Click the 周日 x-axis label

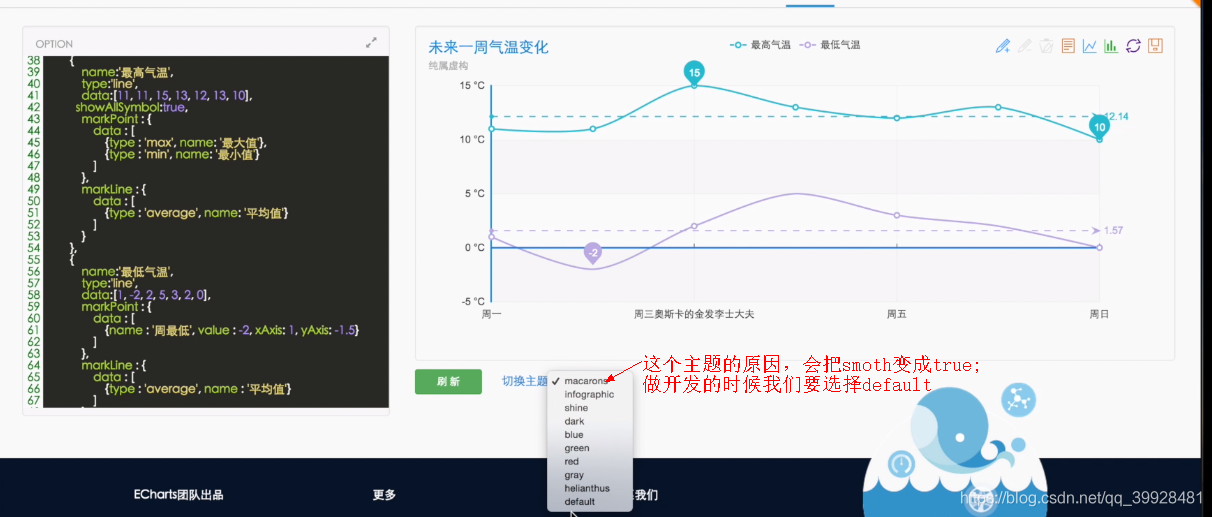[1099, 314]
